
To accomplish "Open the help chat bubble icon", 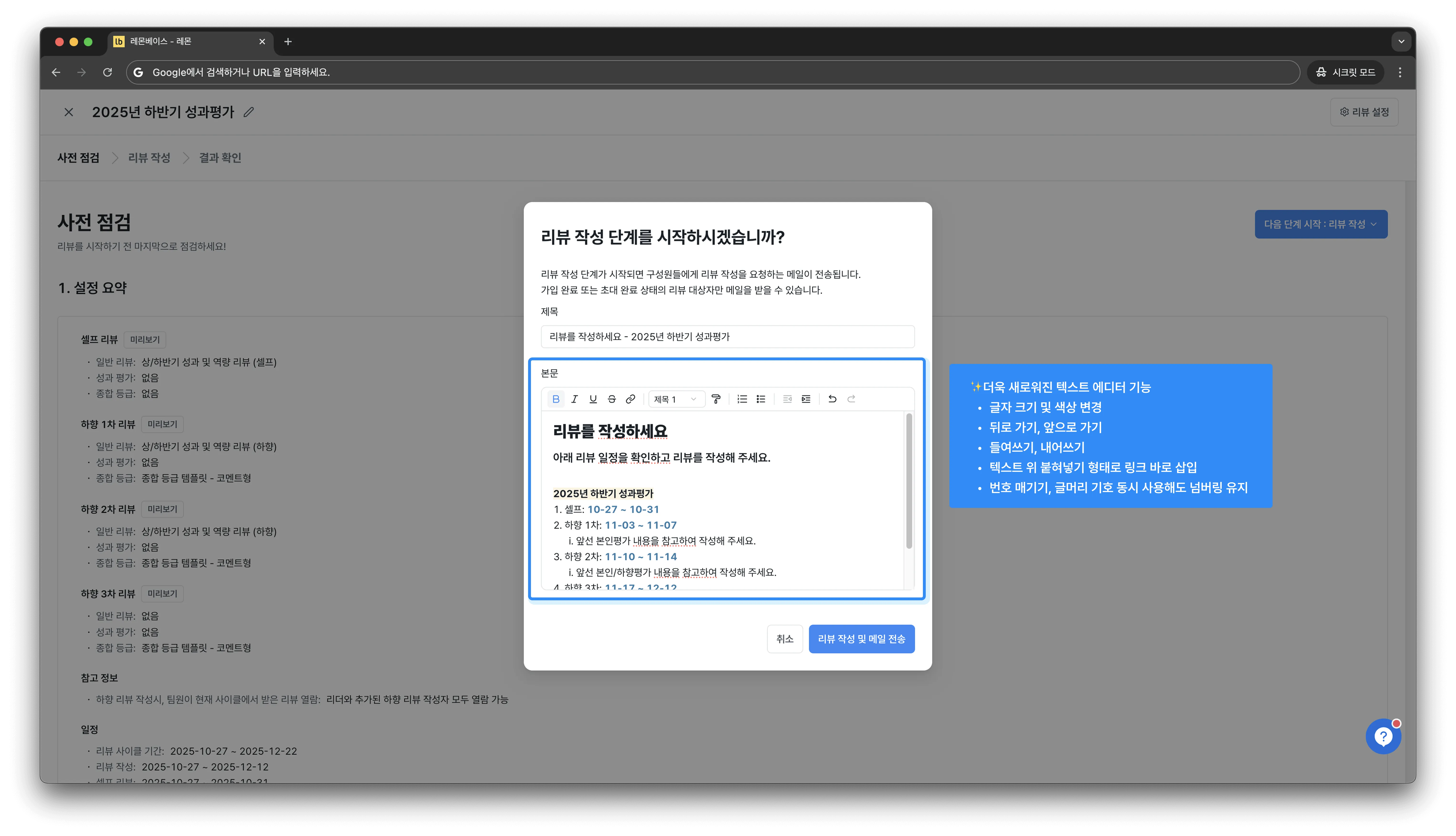I will pos(1383,736).
